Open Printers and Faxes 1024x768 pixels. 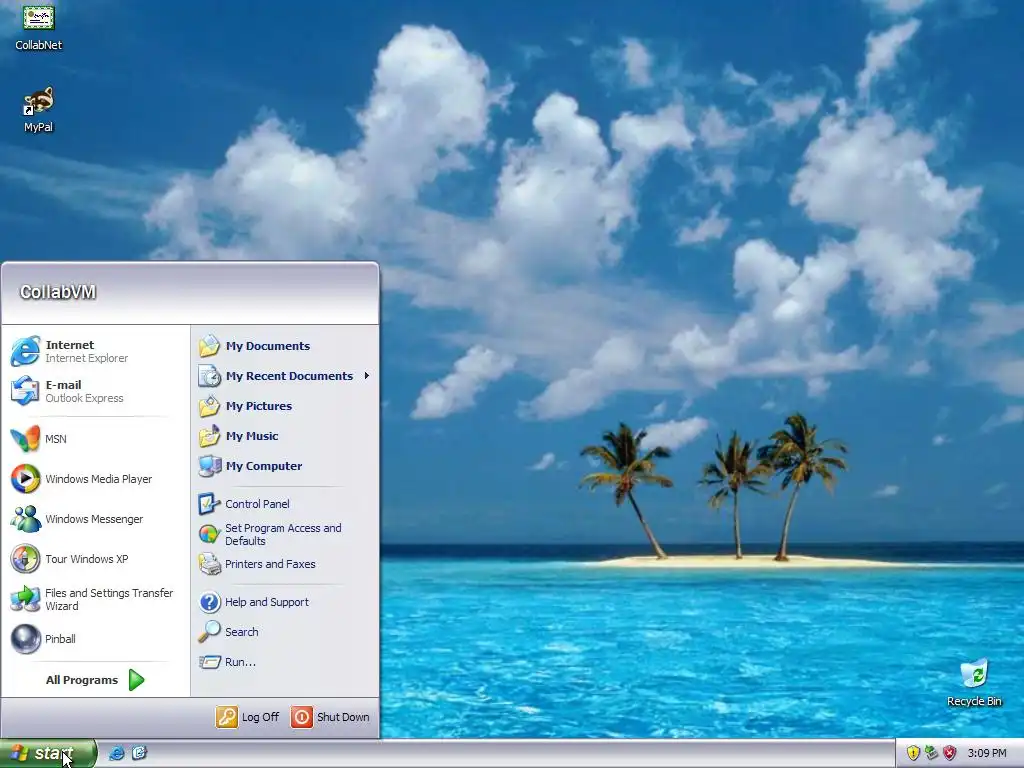click(x=285, y=564)
